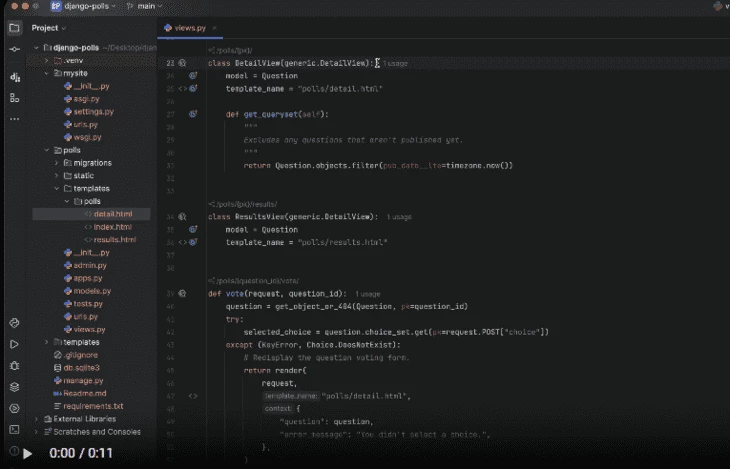This screenshot has width=730, height=469.
Task: Expand the Scratches and Consoles node
Action: click(36, 432)
